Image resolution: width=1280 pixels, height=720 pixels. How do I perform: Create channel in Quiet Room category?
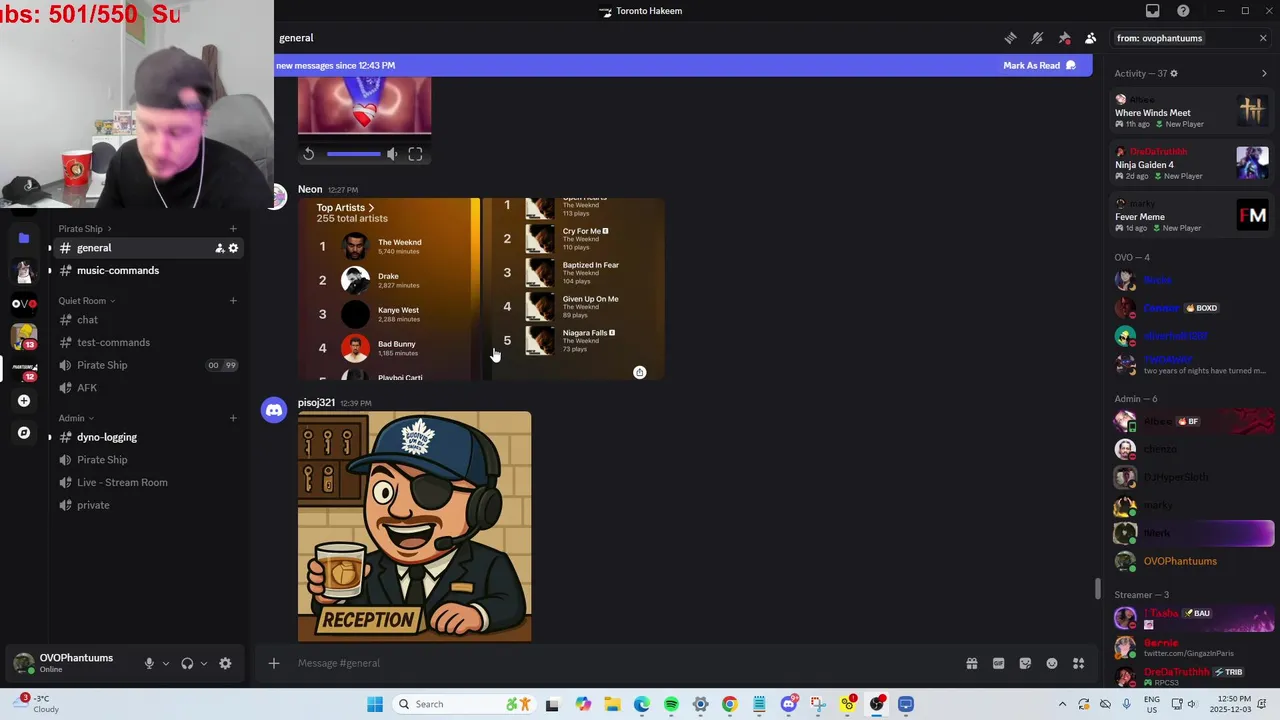coord(233,301)
